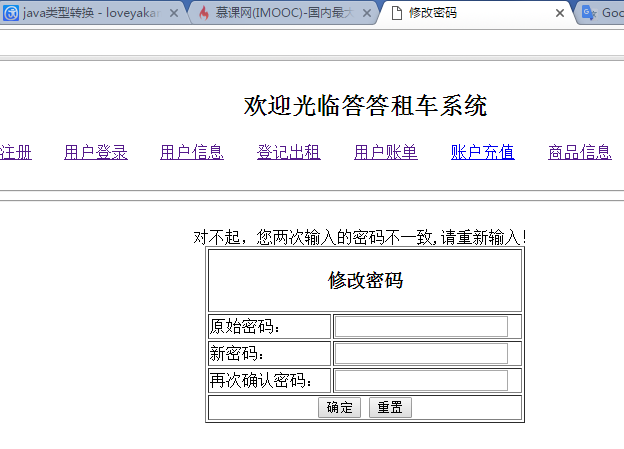Image resolution: width=624 pixels, height=449 pixels.
Task: Click the 慕课网 flame favicon
Action: (204, 13)
